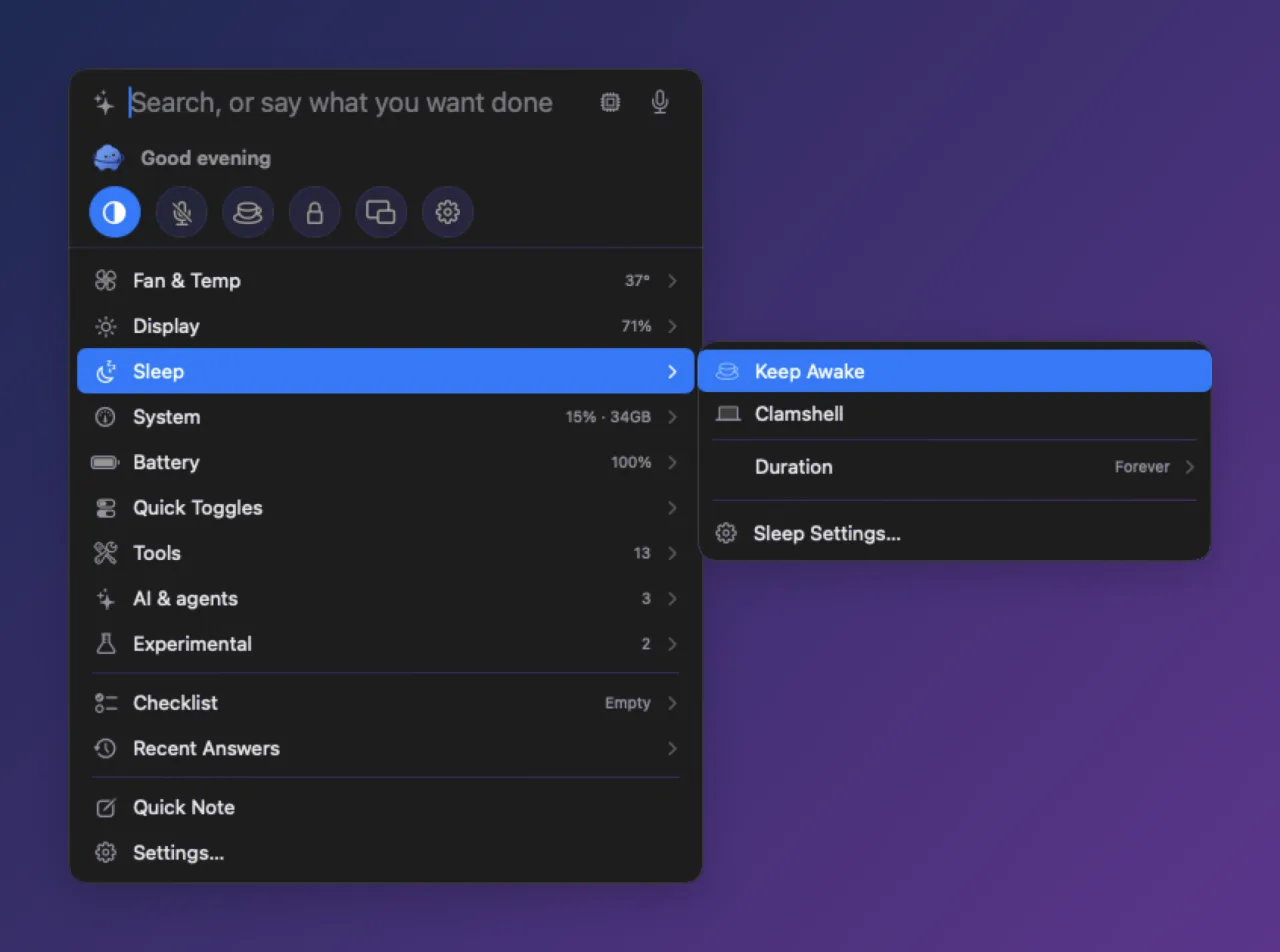Screen dimensions: 1280x952
Task: Click the checklist icon beside Checklist
Action: [x=106, y=703]
